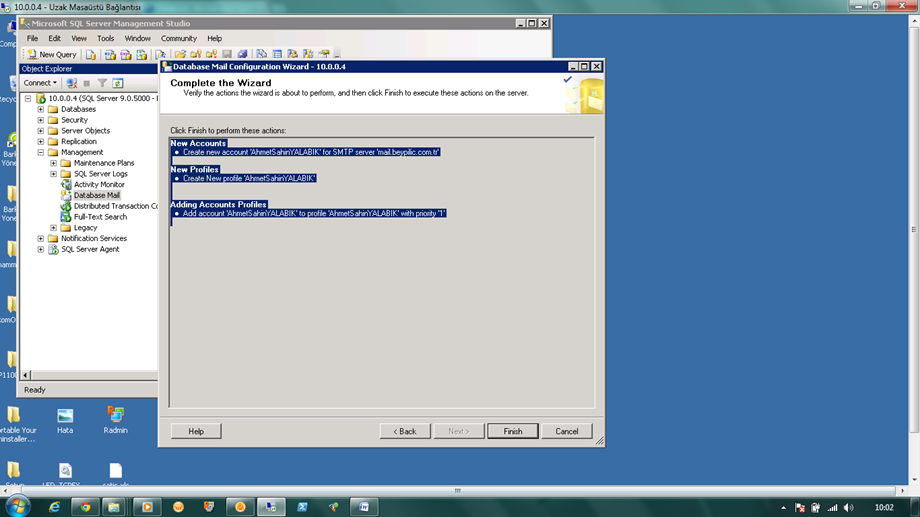
Task: Click the disabled Next button
Action: [x=459, y=431]
